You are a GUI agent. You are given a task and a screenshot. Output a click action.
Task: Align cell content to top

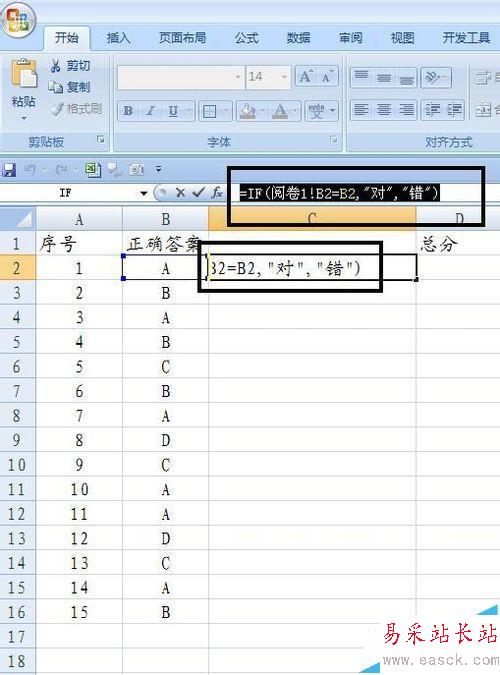(361, 77)
